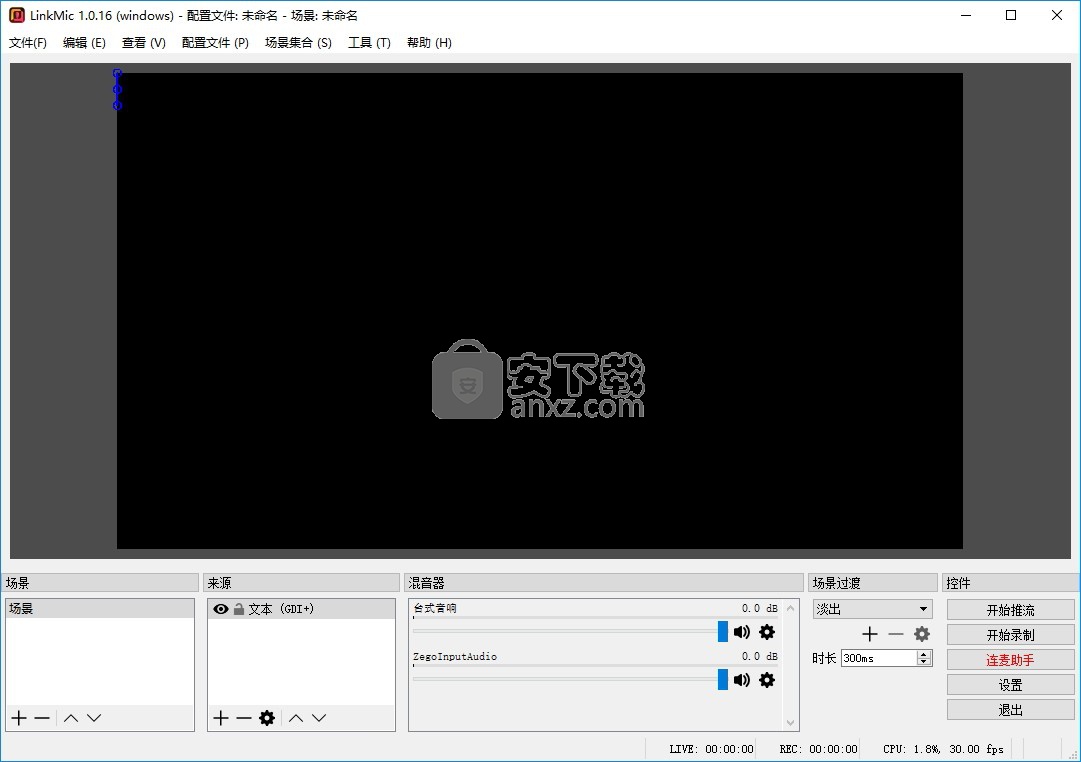The image size is (1081, 762).
Task: Remove scene transition with minus icon
Action: (x=896, y=634)
